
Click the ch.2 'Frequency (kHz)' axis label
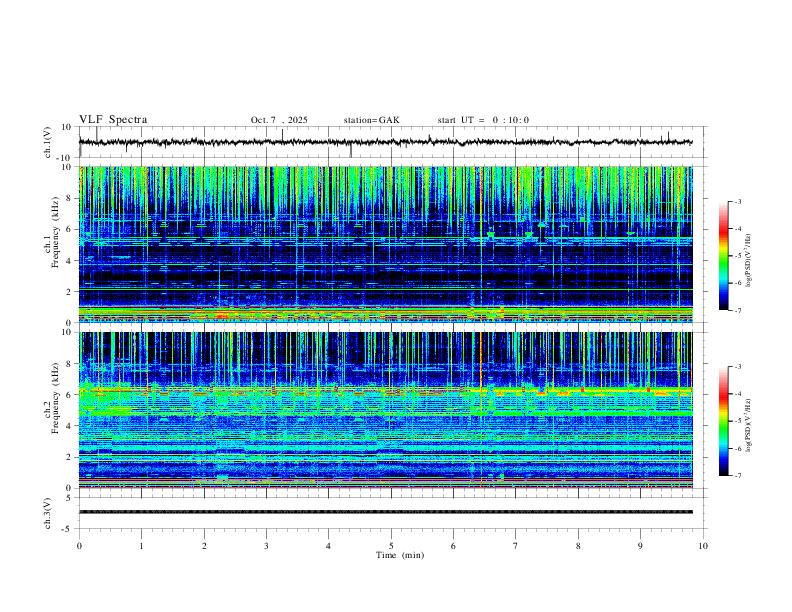pyautogui.click(x=56, y=398)
